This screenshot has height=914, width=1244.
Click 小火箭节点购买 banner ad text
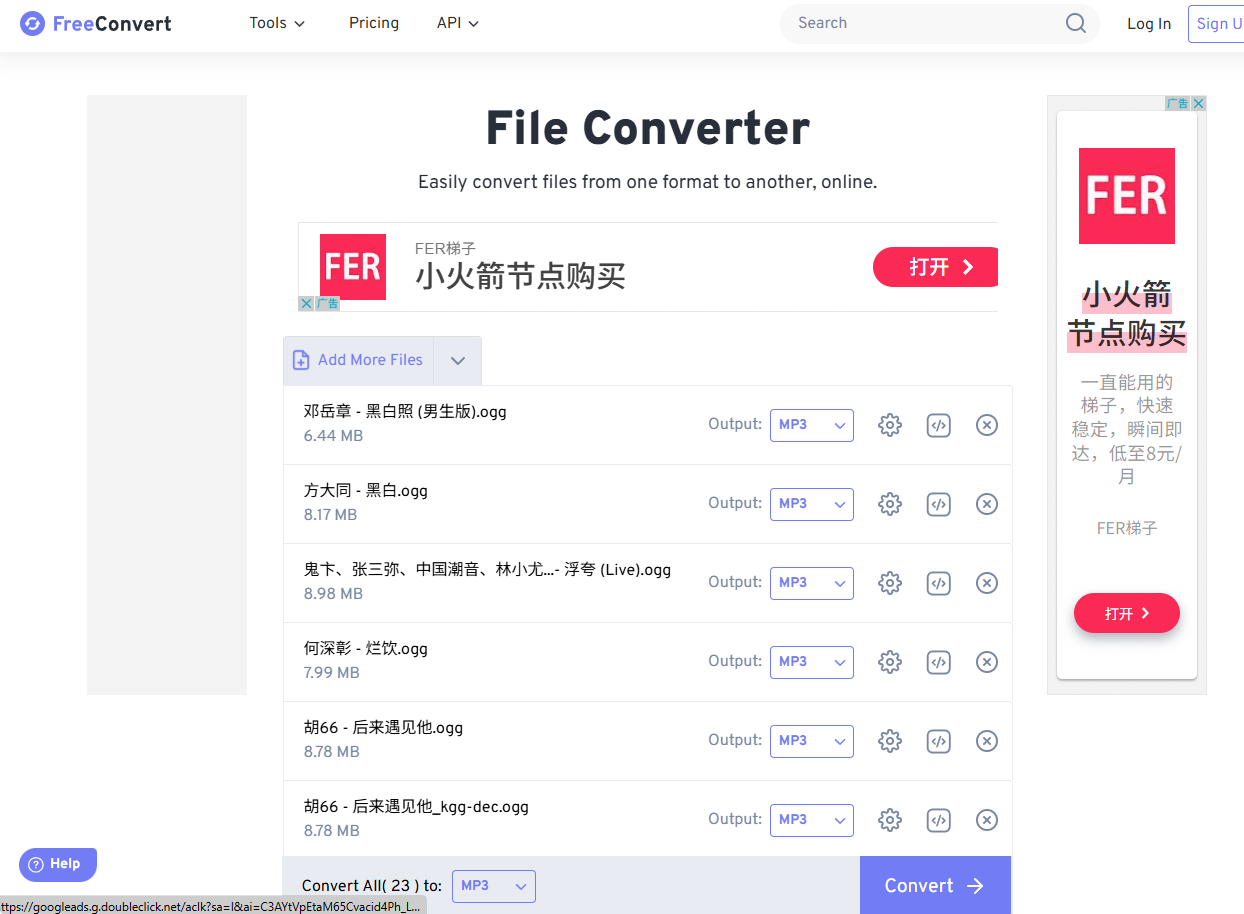[520, 275]
